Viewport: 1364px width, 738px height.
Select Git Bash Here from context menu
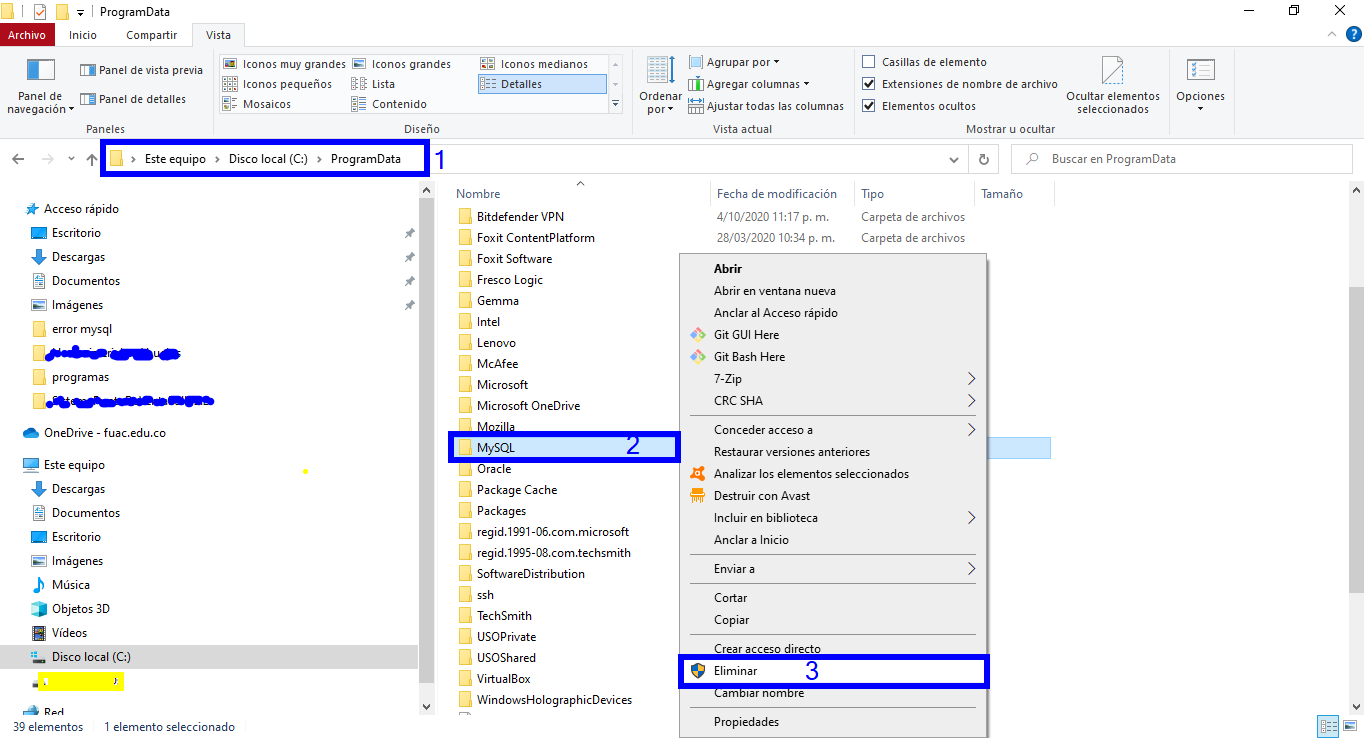[749, 357]
